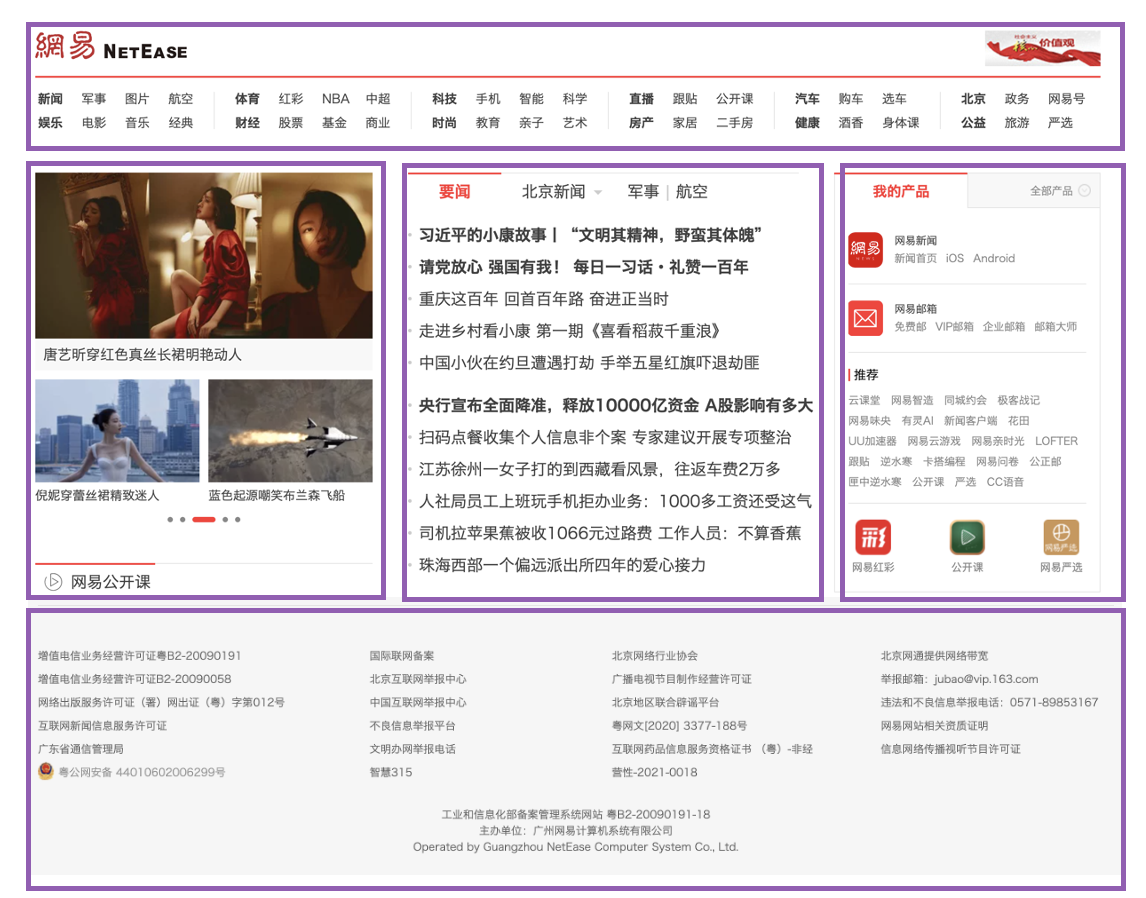Open headline 重庆这百年 回首百年路
This screenshot has width=1146, height=898.
click(x=544, y=299)
